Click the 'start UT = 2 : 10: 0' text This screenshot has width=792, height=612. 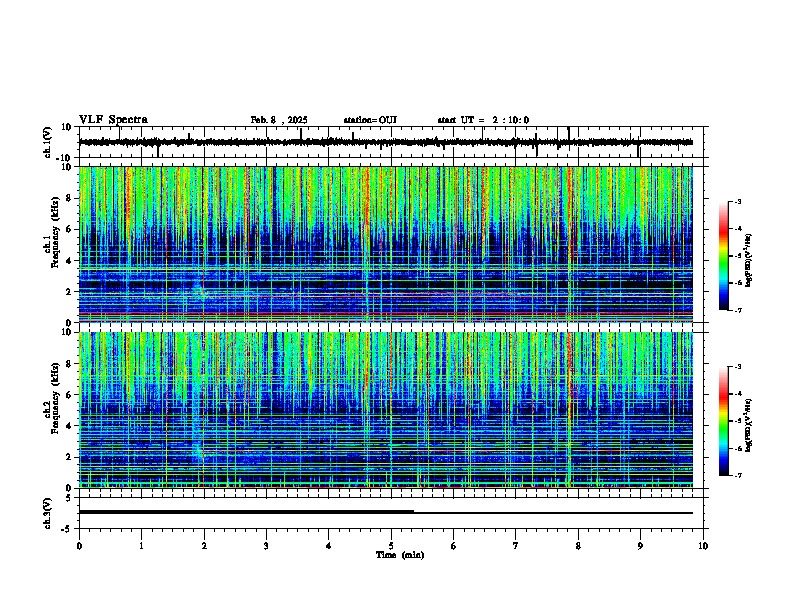tap(483, 120)
